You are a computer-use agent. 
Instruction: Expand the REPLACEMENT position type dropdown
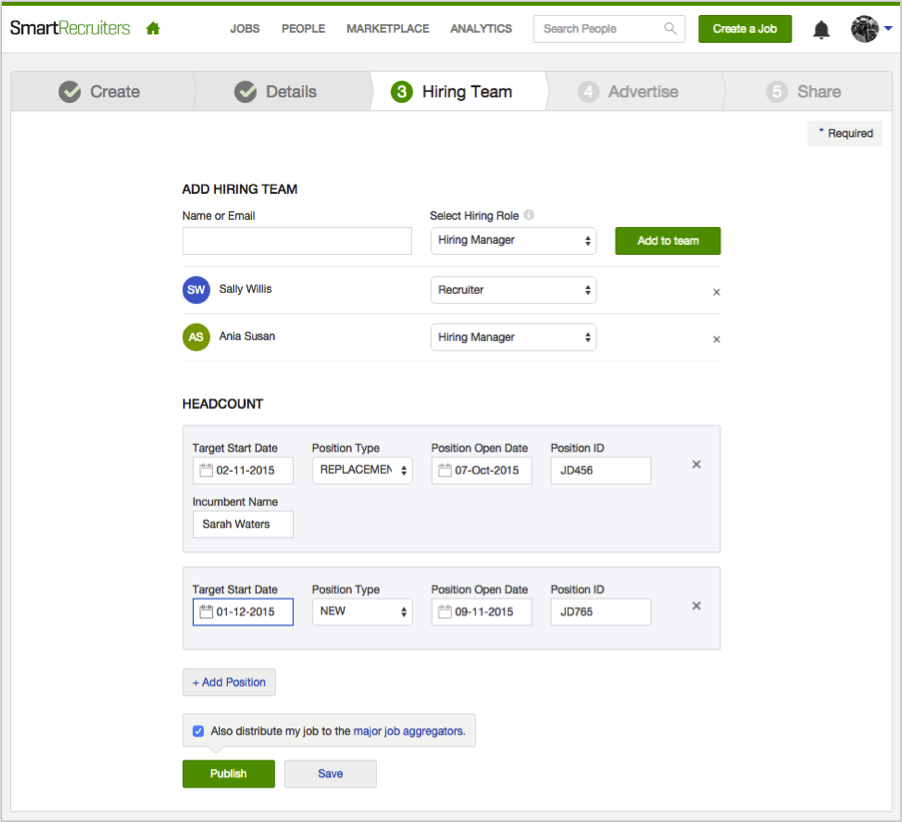(362, 470)
